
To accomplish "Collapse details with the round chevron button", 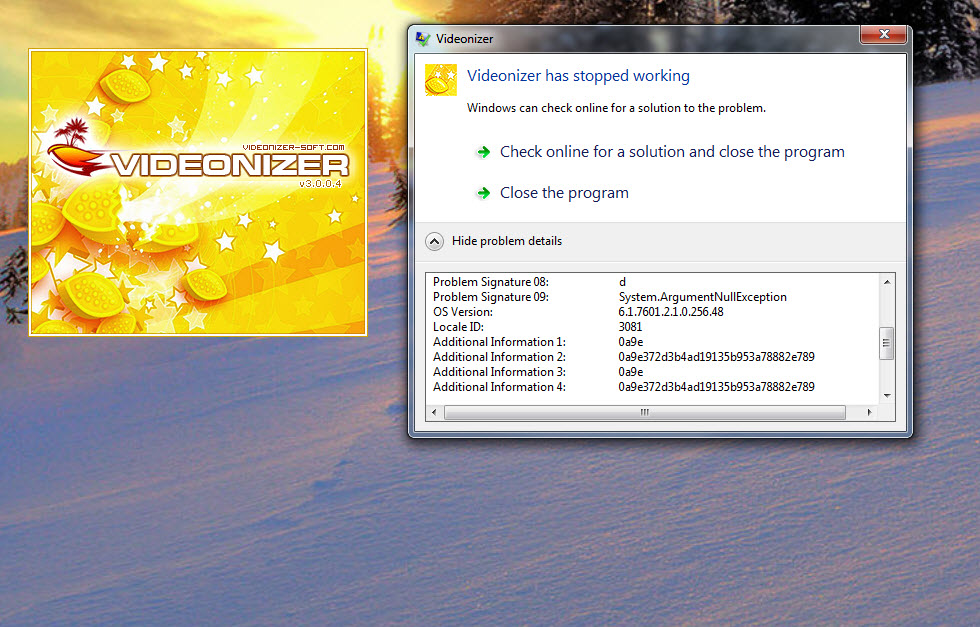I will (x=434, y=241).
